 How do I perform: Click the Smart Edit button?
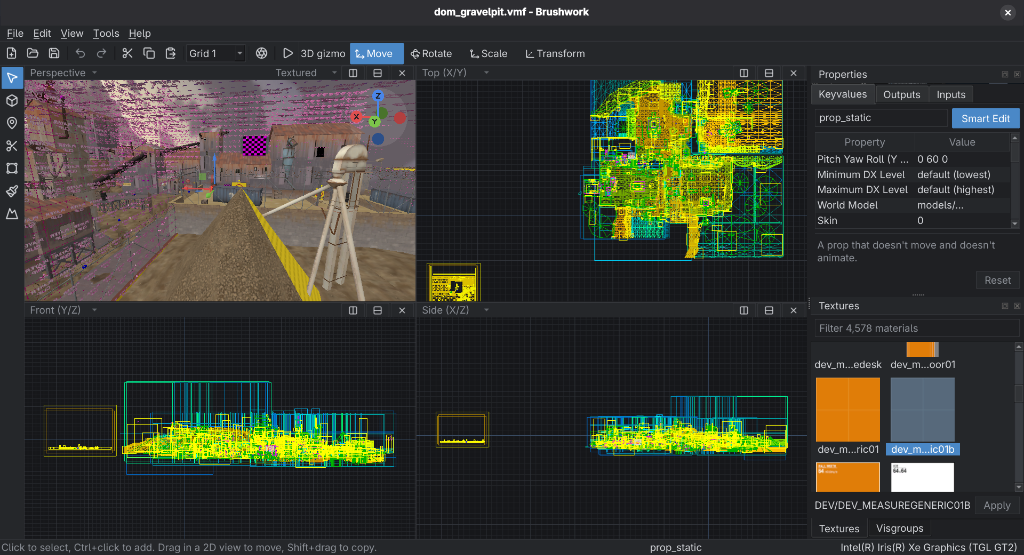(985, 118)
